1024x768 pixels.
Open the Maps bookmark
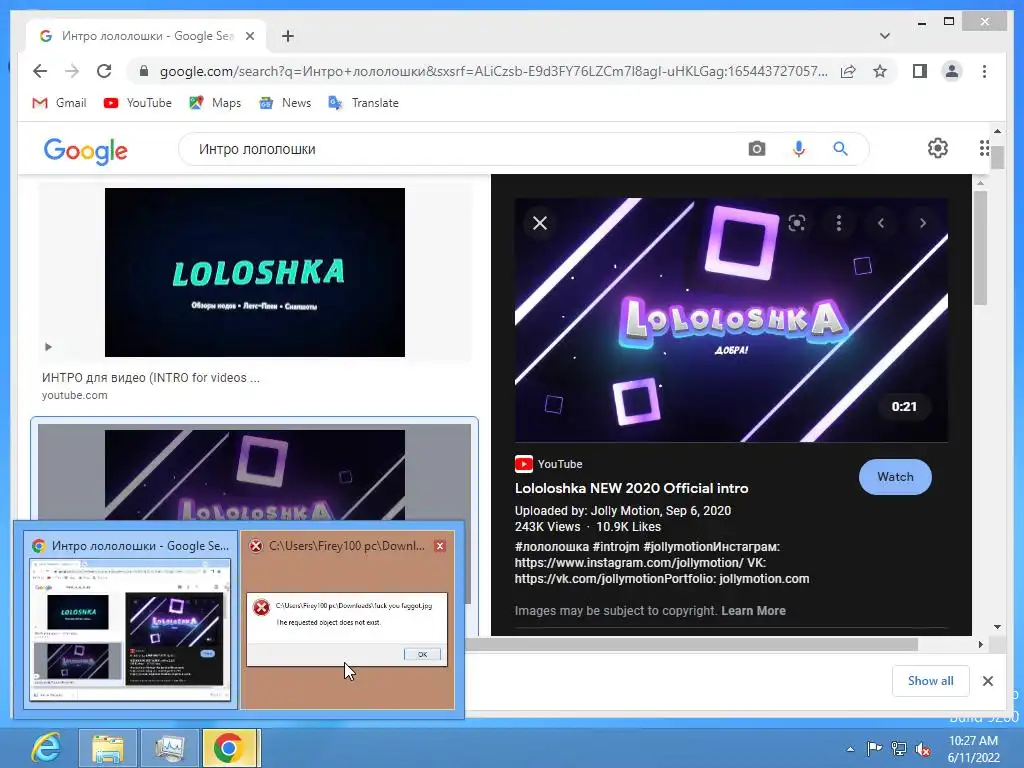pyautogui.click(x=215, y=103)
